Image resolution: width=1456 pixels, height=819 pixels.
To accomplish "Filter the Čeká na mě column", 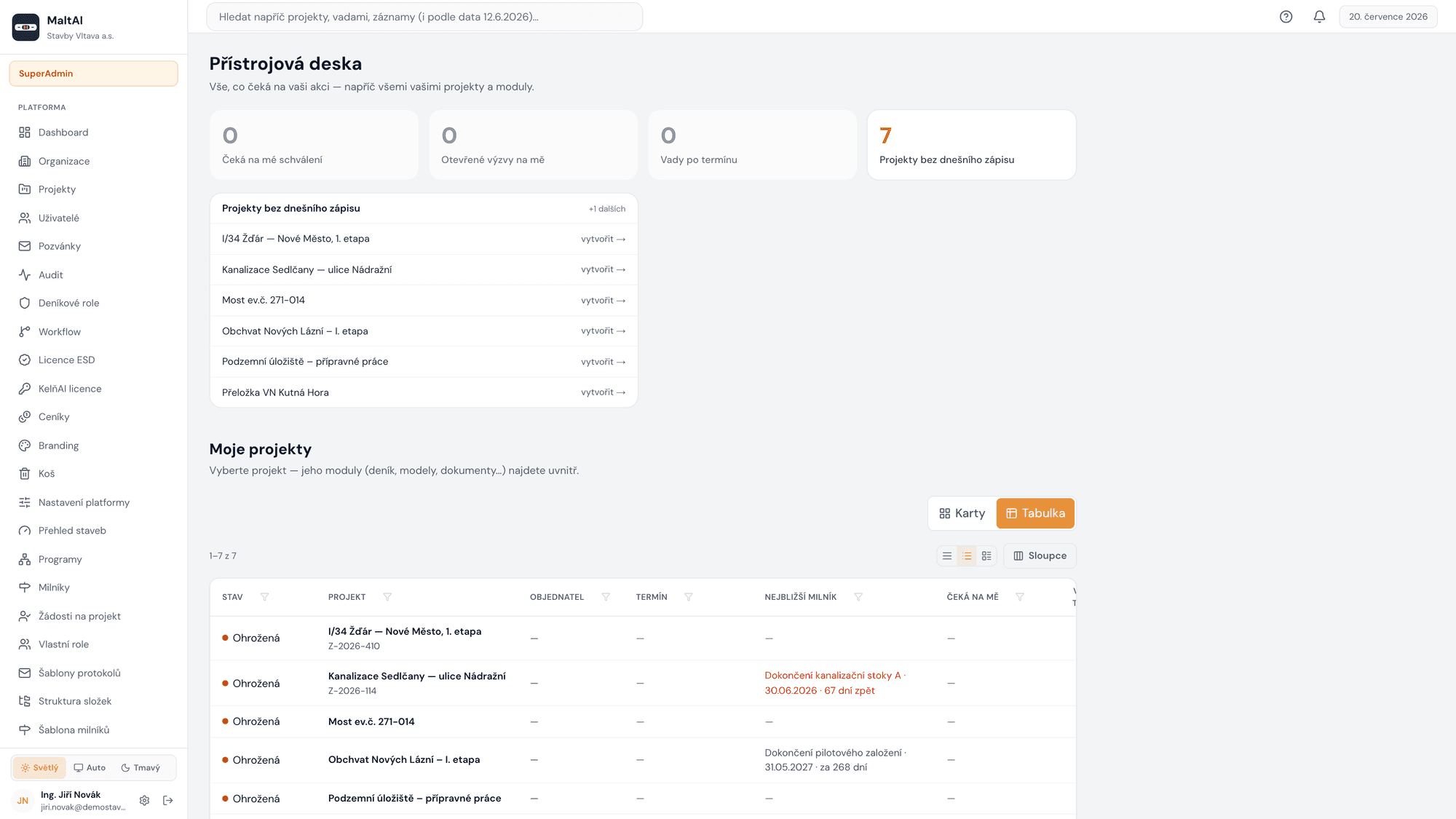I will click(x=1020, y=597).
